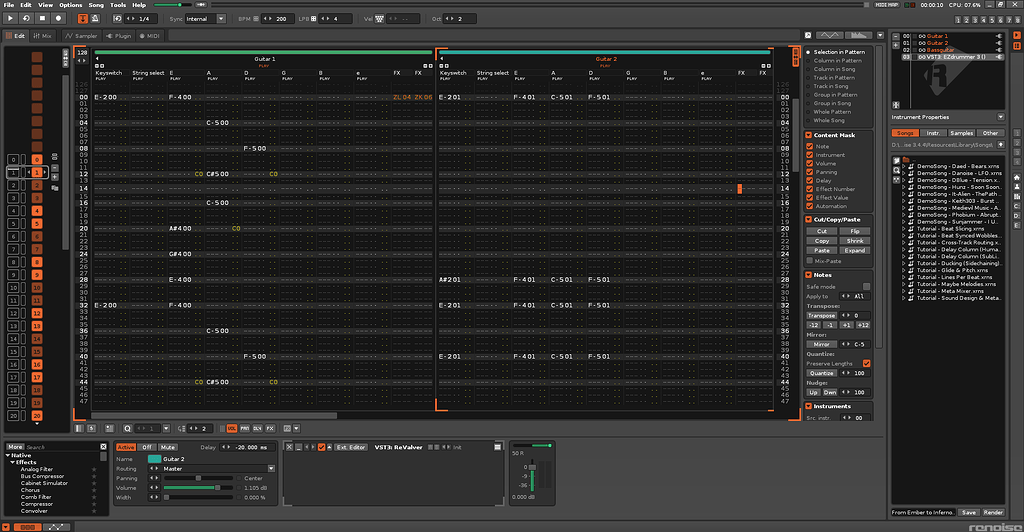
Task: Start song playback with the Play button
Action: (10, 19)
